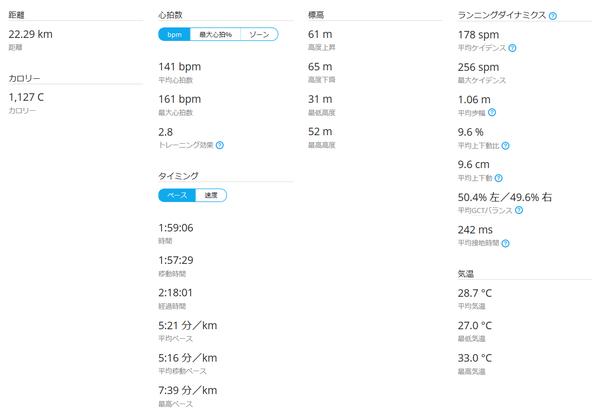Select bpm heart rate toggle
This screenshot has height=417, width=600.
(x=174, y=34)
